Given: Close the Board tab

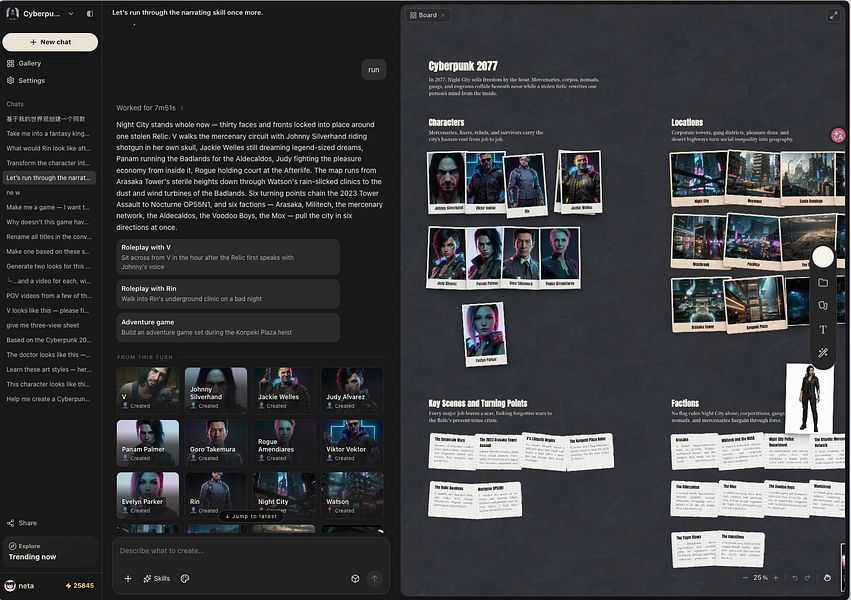Looking at the screenshot, I should (442, 15).
